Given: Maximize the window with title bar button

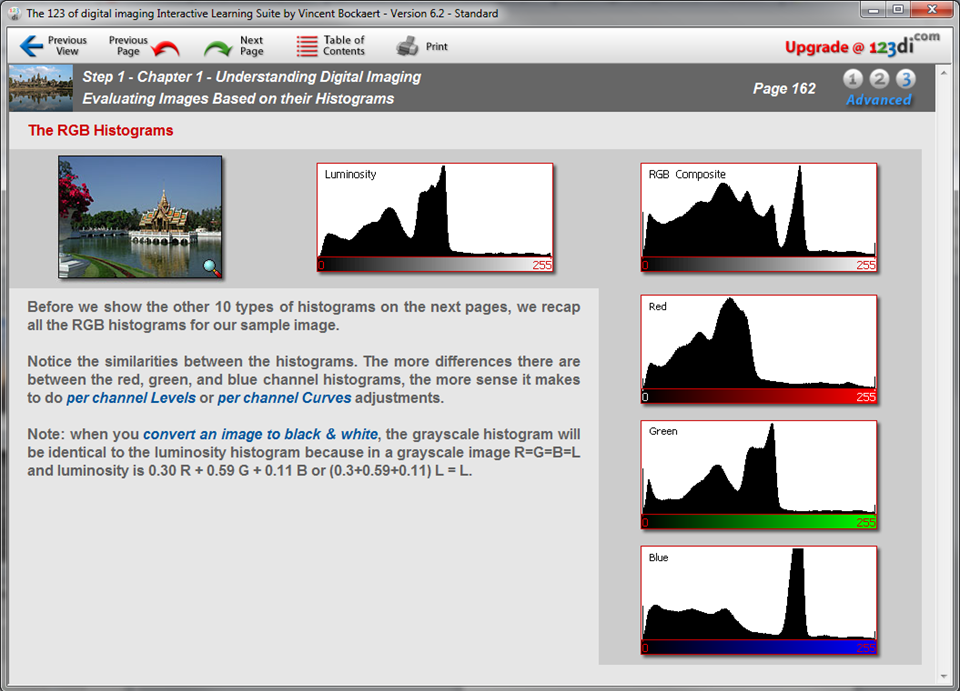Looking at the screenshot, I should point(898,9).
